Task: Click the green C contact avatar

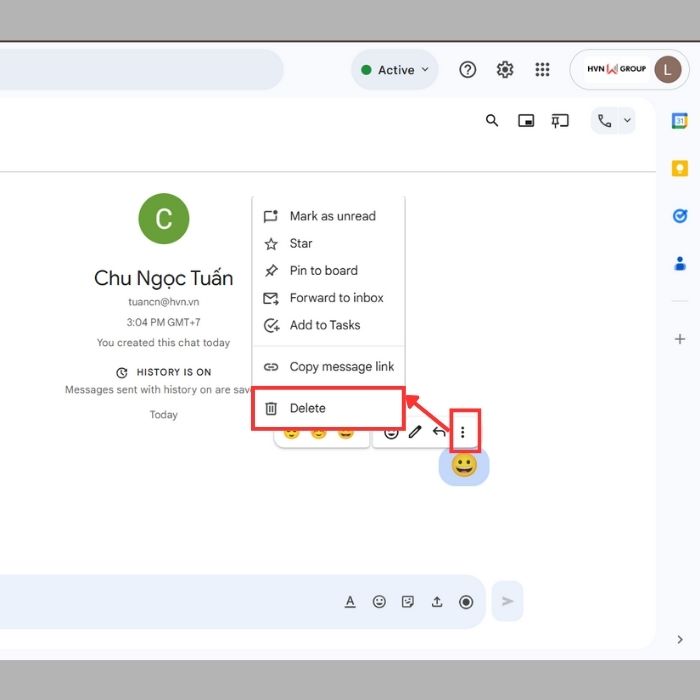Action: [x=164, y=218]
